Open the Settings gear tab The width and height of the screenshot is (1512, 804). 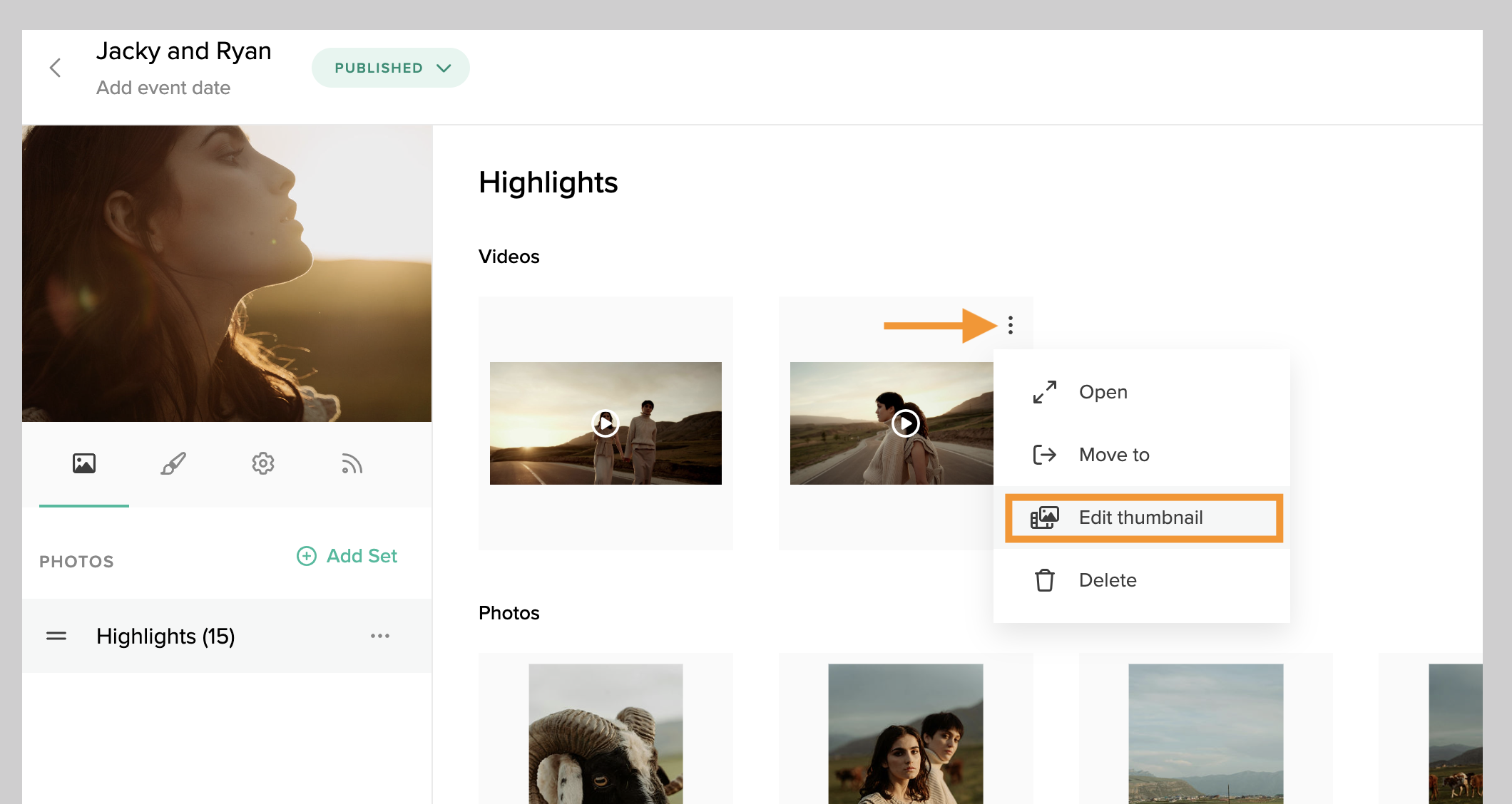click(x=263, y=464)
